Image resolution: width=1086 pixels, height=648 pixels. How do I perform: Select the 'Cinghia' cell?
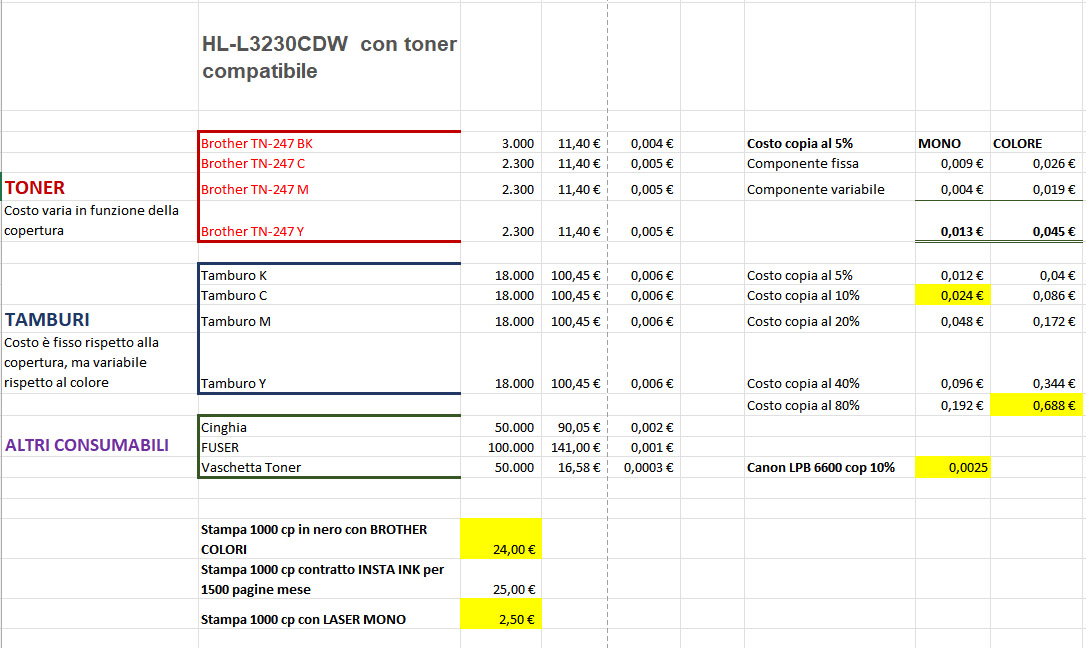click(x=329, y=427)
